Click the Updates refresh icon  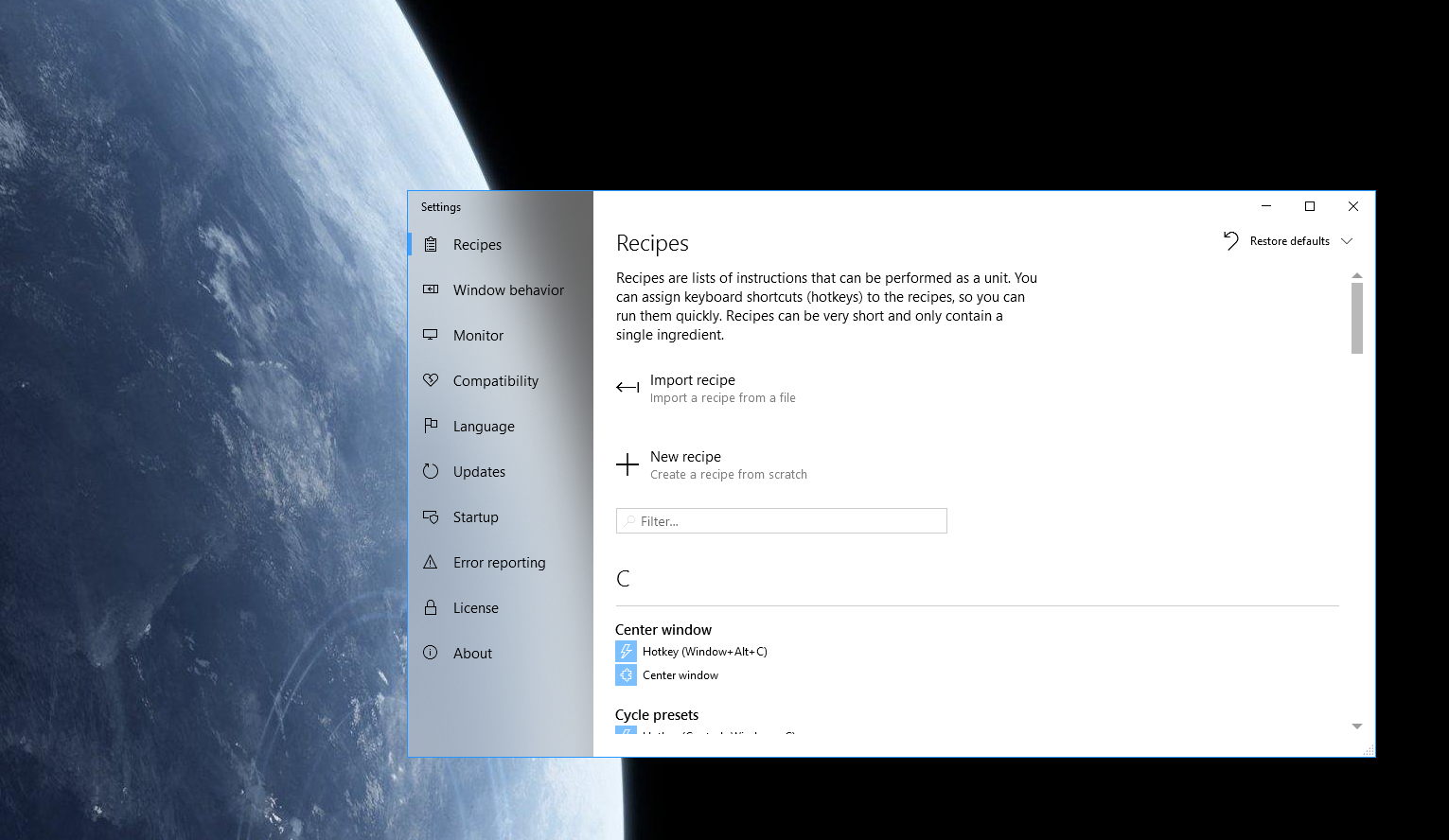pos(431,471)
